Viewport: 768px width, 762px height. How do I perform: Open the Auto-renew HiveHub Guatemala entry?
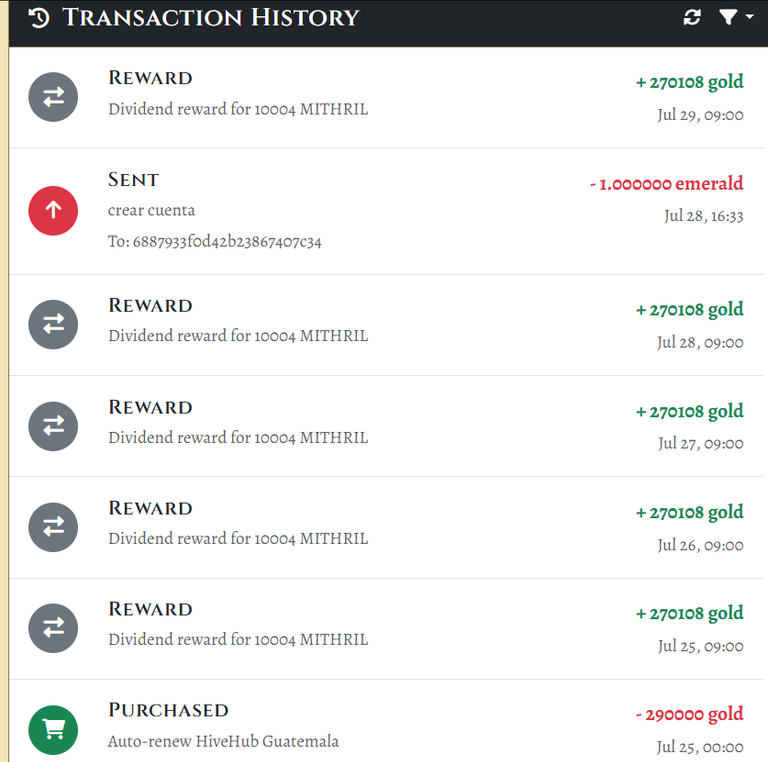(x=223, y=741)
